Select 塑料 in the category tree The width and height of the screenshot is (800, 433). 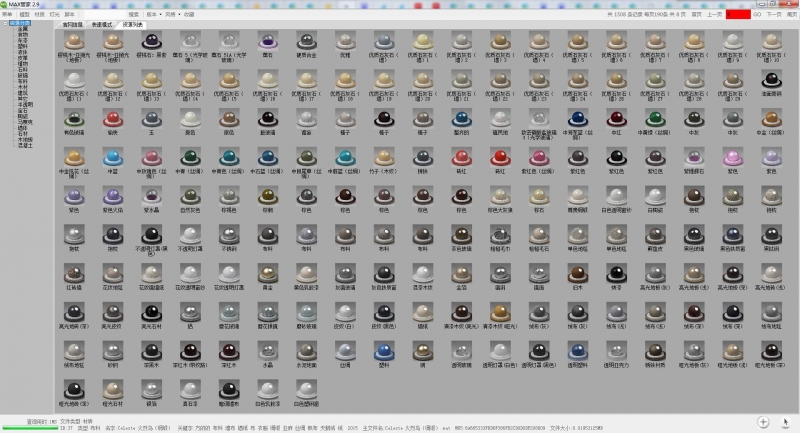(23, 46)
